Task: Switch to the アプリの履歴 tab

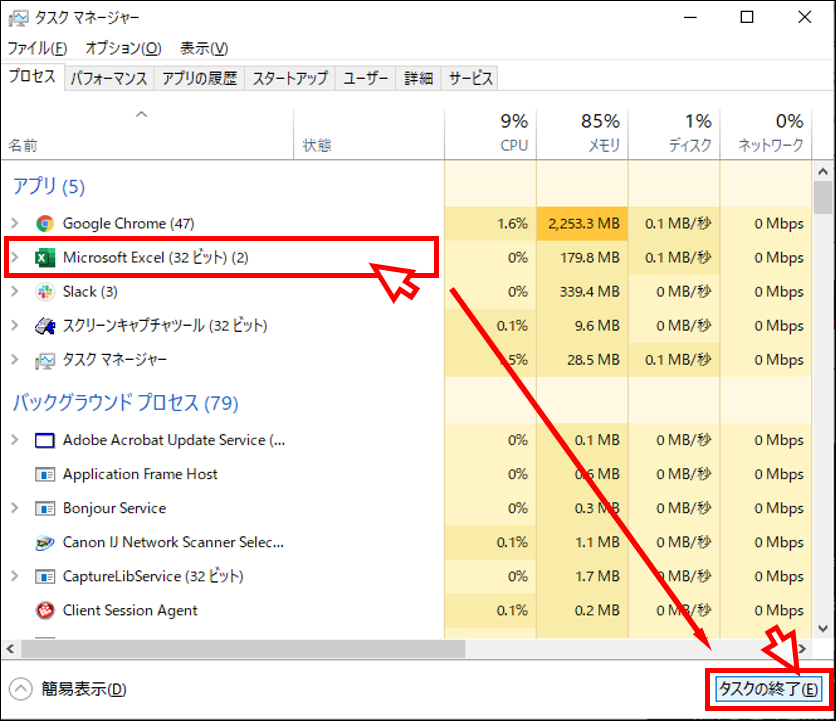Action: 199,78
